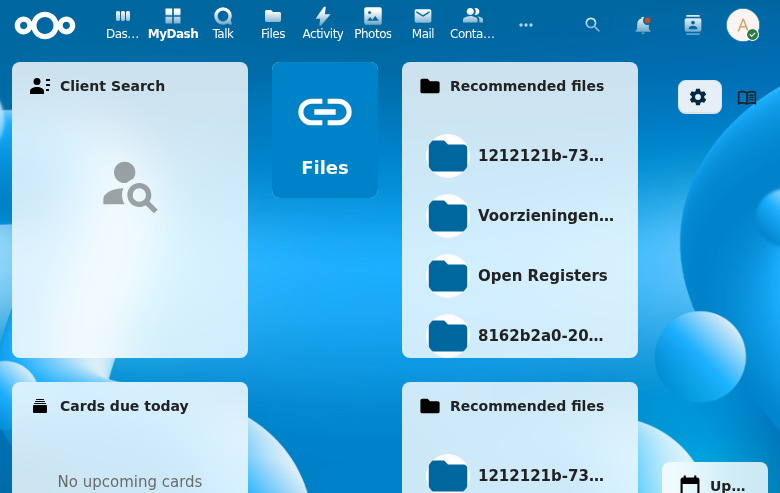Open the top 1212121b-73... folder entry
The width and height of the screenshot is (780, 493).
[520, 156]
